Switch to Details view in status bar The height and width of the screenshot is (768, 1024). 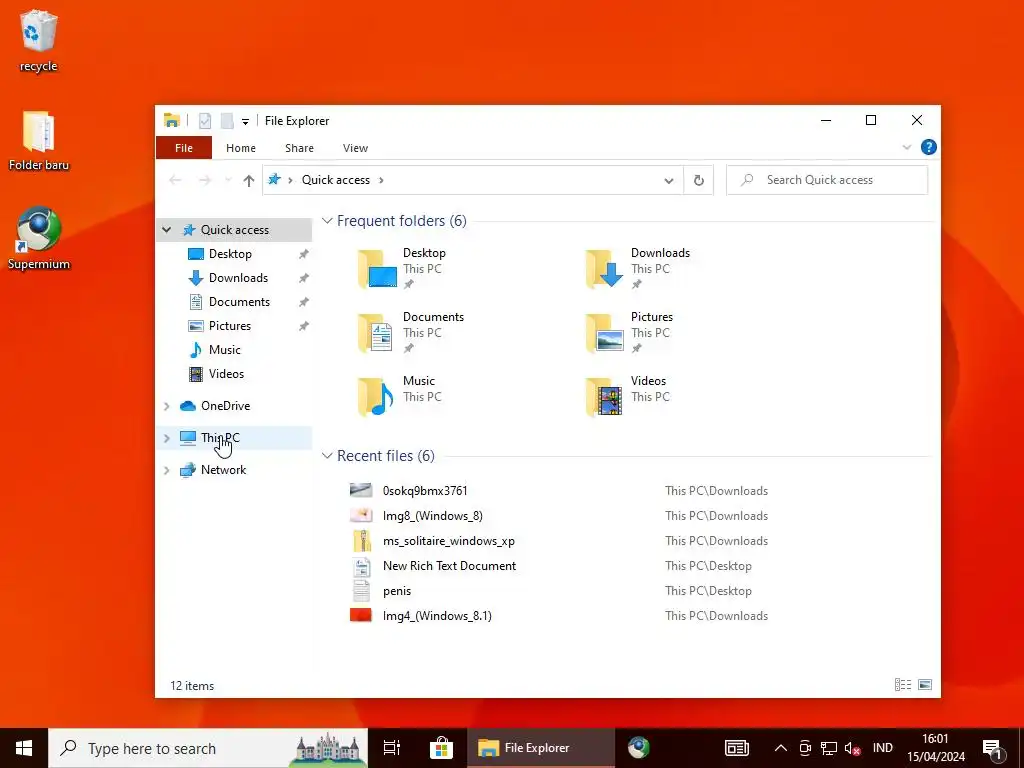click(x=903, y=684)
